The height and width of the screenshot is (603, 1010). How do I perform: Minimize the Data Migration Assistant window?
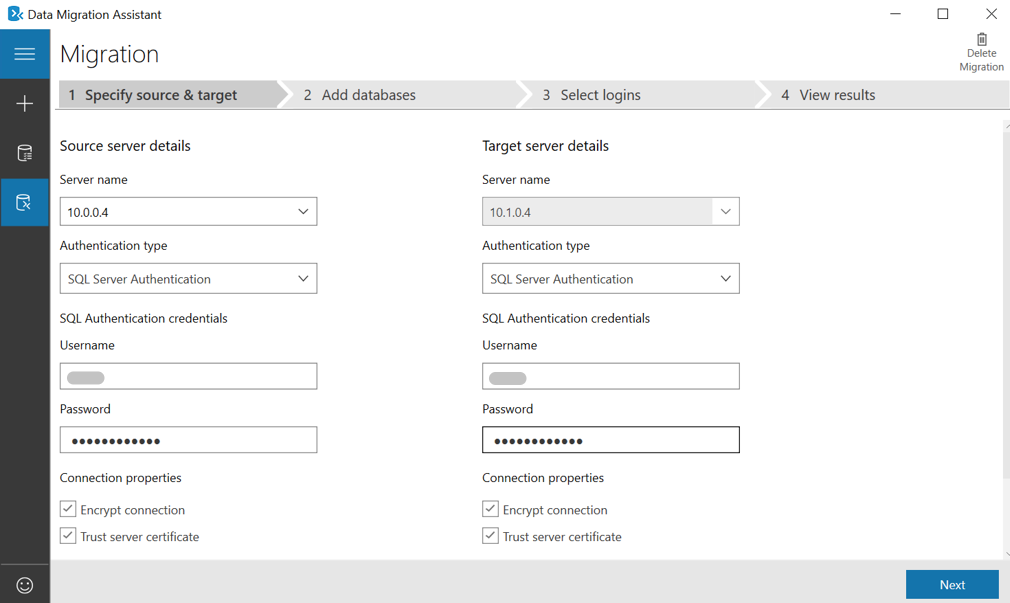coord(895,14)
